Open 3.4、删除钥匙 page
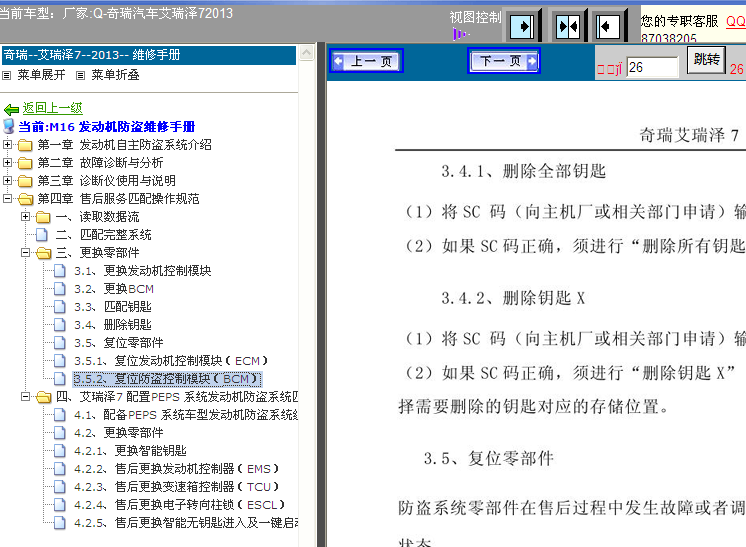The width and height of the screenshot is (746, 547). [x=112, y=325]
